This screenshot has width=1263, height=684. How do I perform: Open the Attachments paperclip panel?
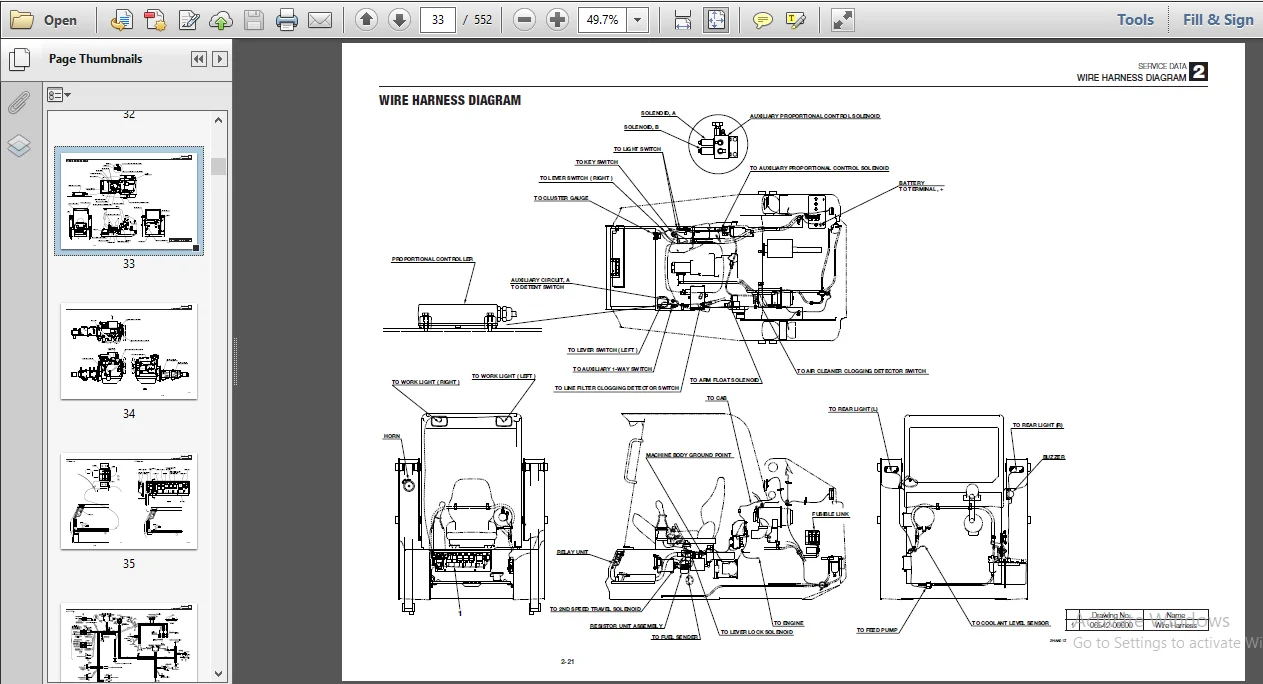19,102
